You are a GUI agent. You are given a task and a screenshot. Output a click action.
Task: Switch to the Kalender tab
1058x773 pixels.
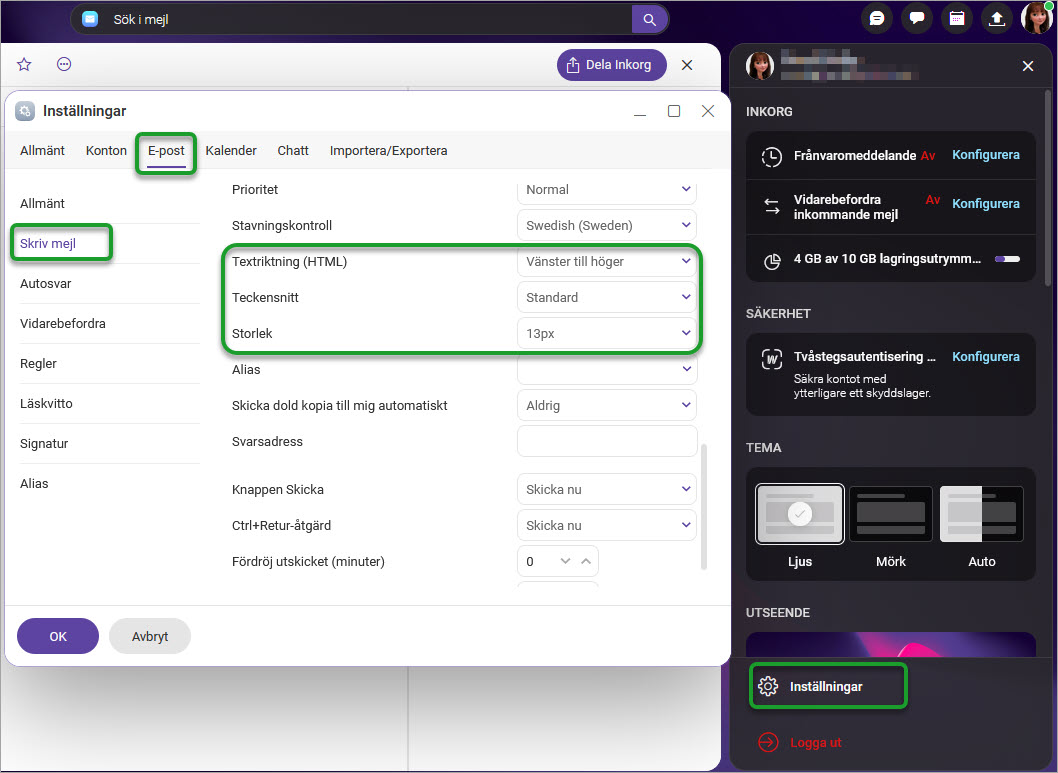pos(231,151)
